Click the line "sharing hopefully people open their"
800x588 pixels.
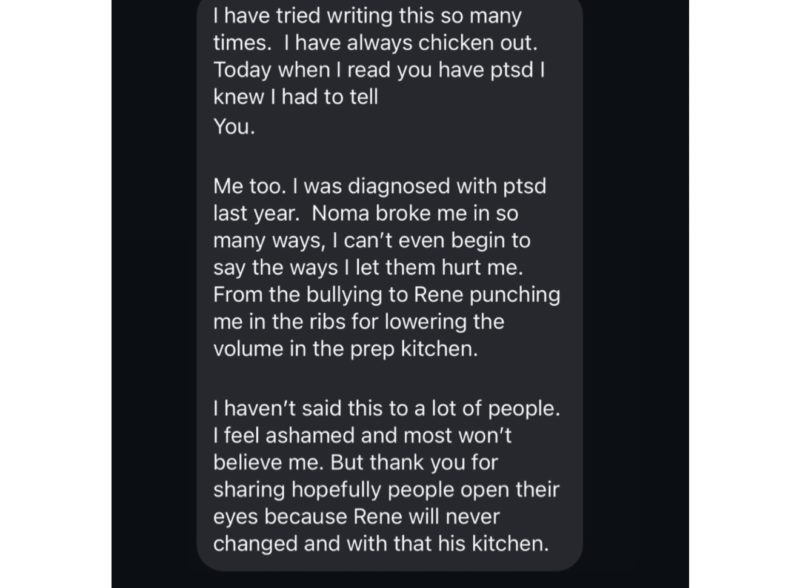click(x=387, y=491)
